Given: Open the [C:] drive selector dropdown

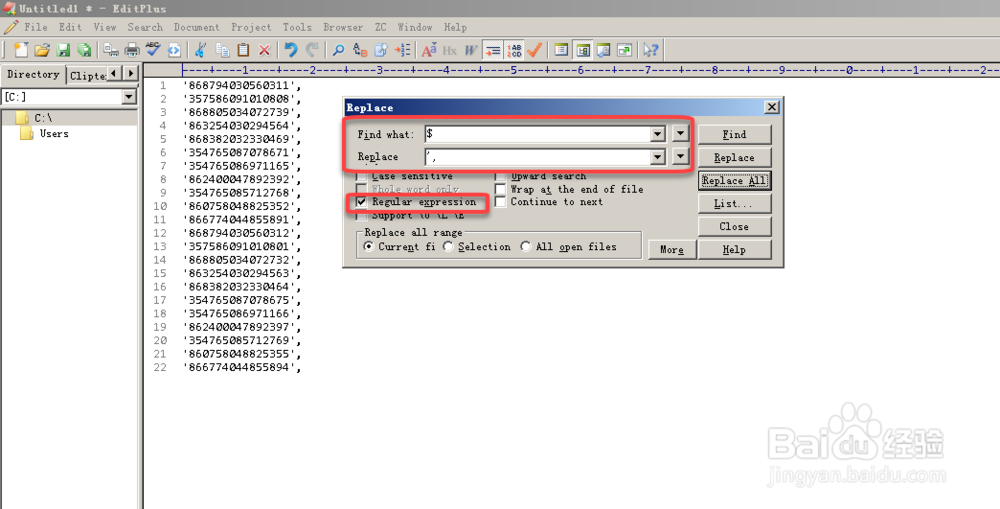Looking at the screenshot, I should tap(129, 97).
